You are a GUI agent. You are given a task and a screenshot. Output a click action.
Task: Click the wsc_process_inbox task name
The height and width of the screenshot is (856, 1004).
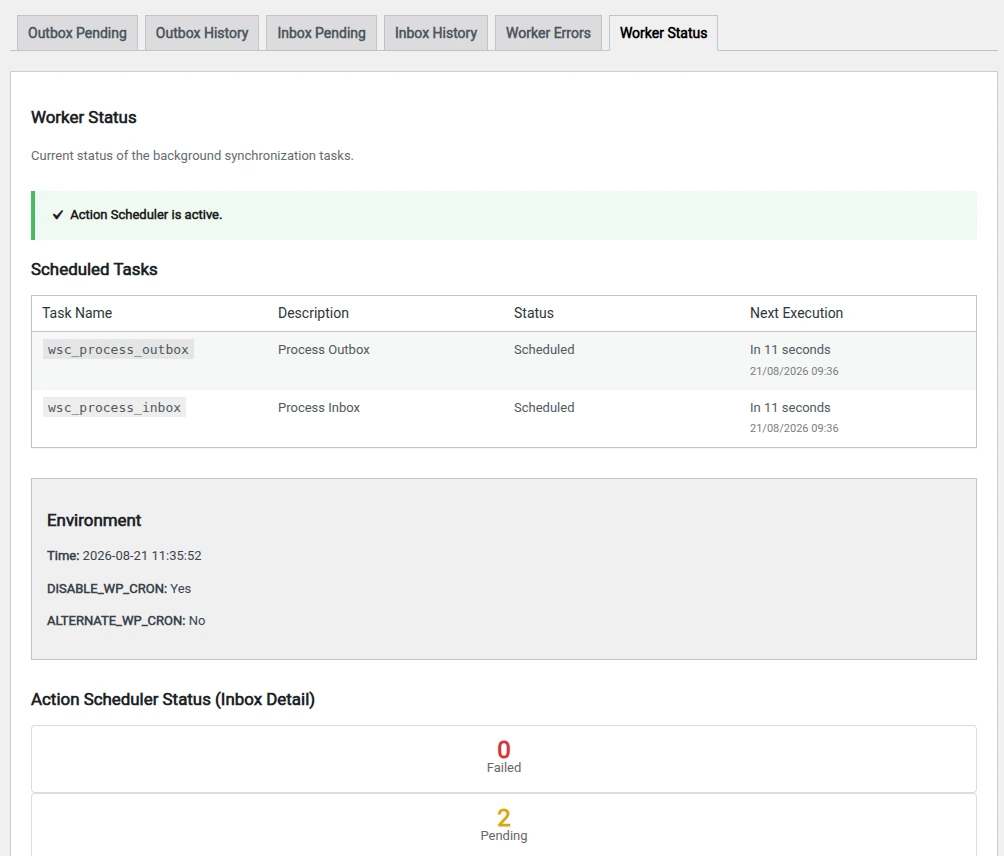tap(115, 408)
